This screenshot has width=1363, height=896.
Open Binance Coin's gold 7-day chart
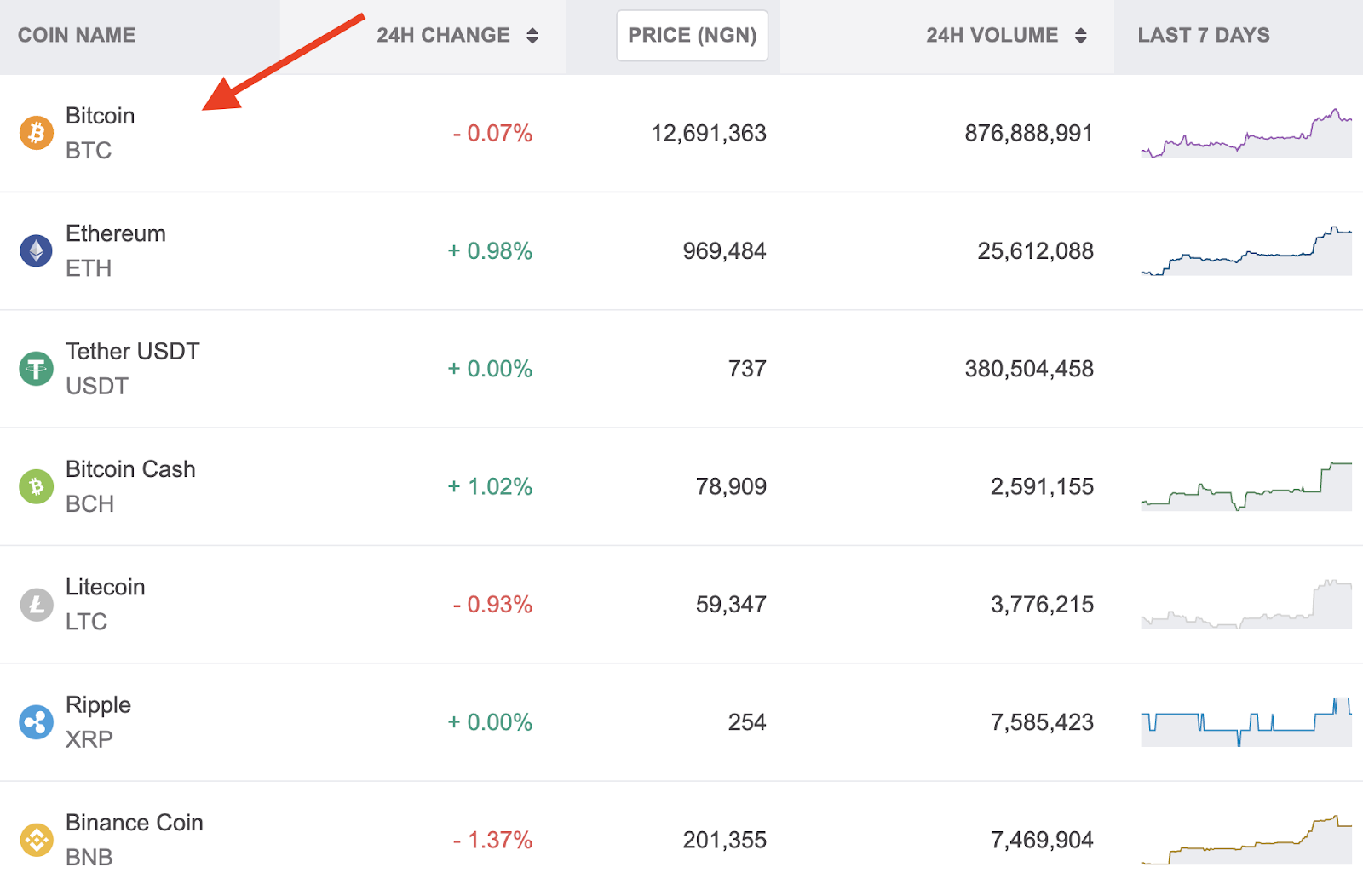click(1246, 840)
